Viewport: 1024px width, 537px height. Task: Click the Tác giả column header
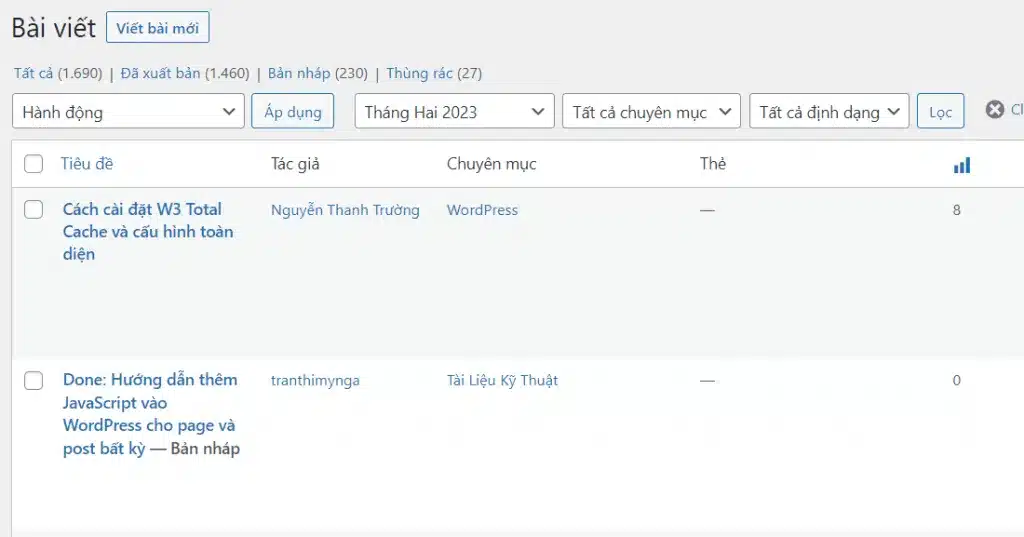pos(295,163)
